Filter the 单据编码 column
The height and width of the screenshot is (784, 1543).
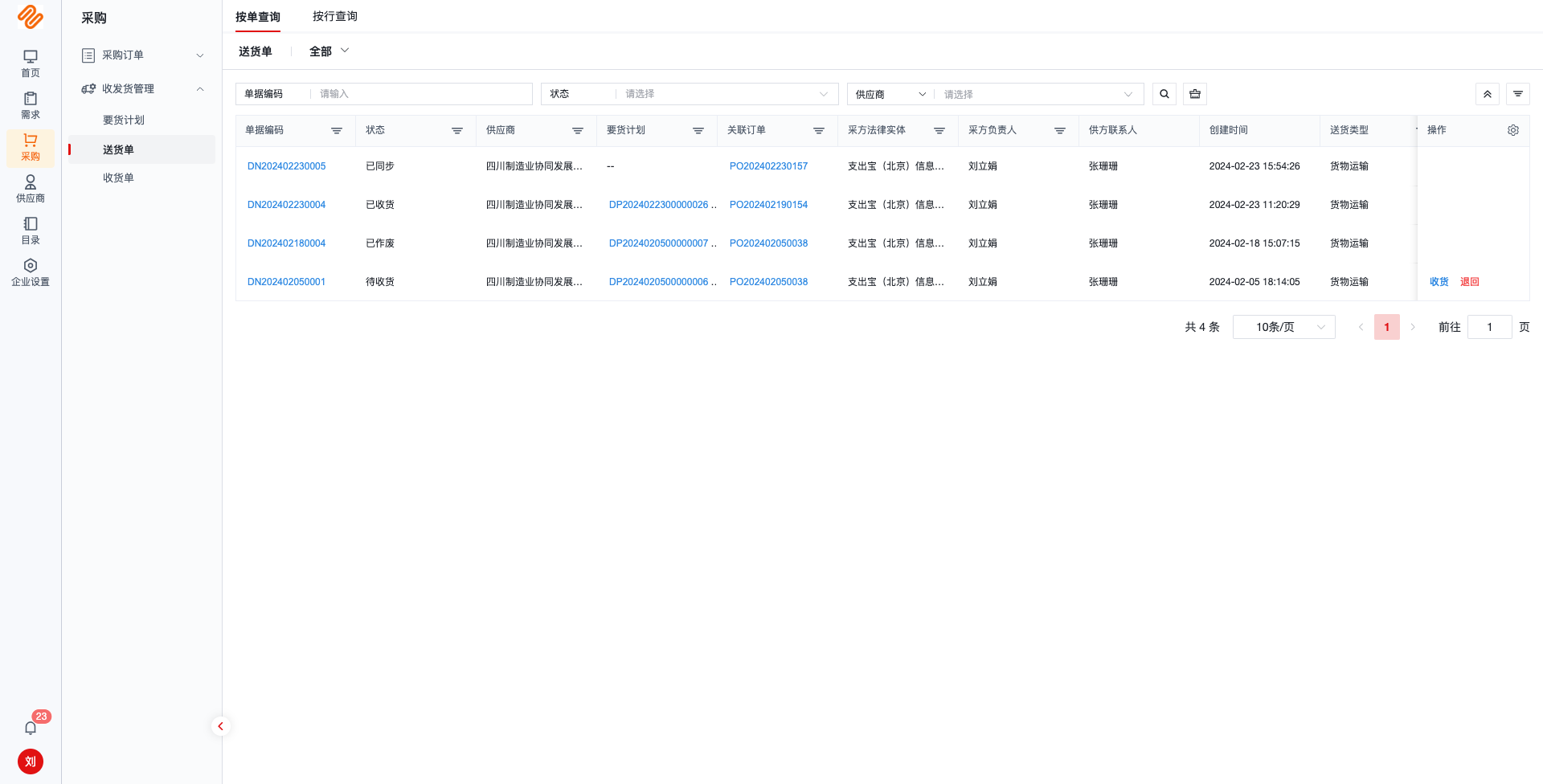(x=337, y=131)
